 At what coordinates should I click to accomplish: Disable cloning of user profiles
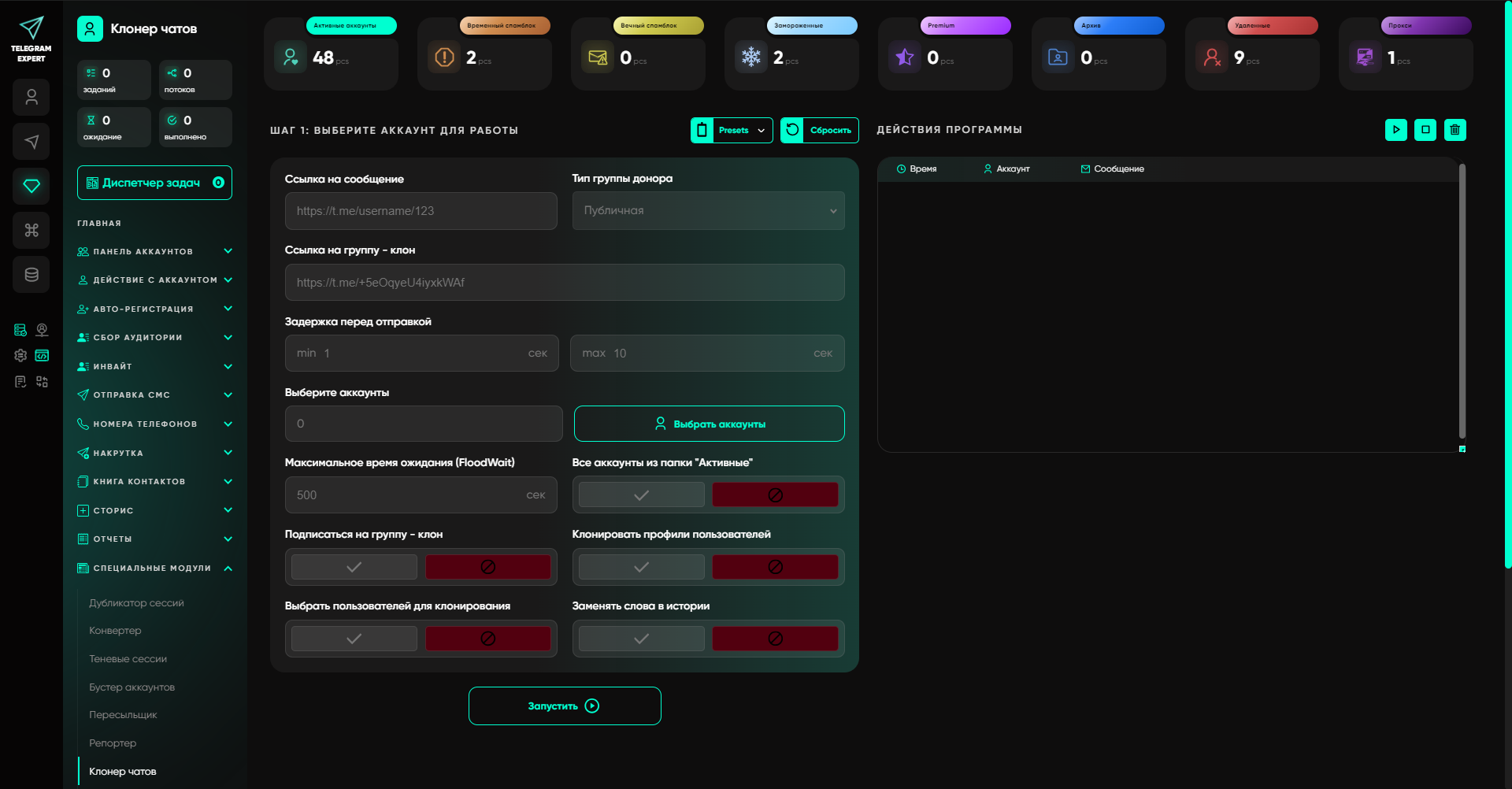(775, 567)
